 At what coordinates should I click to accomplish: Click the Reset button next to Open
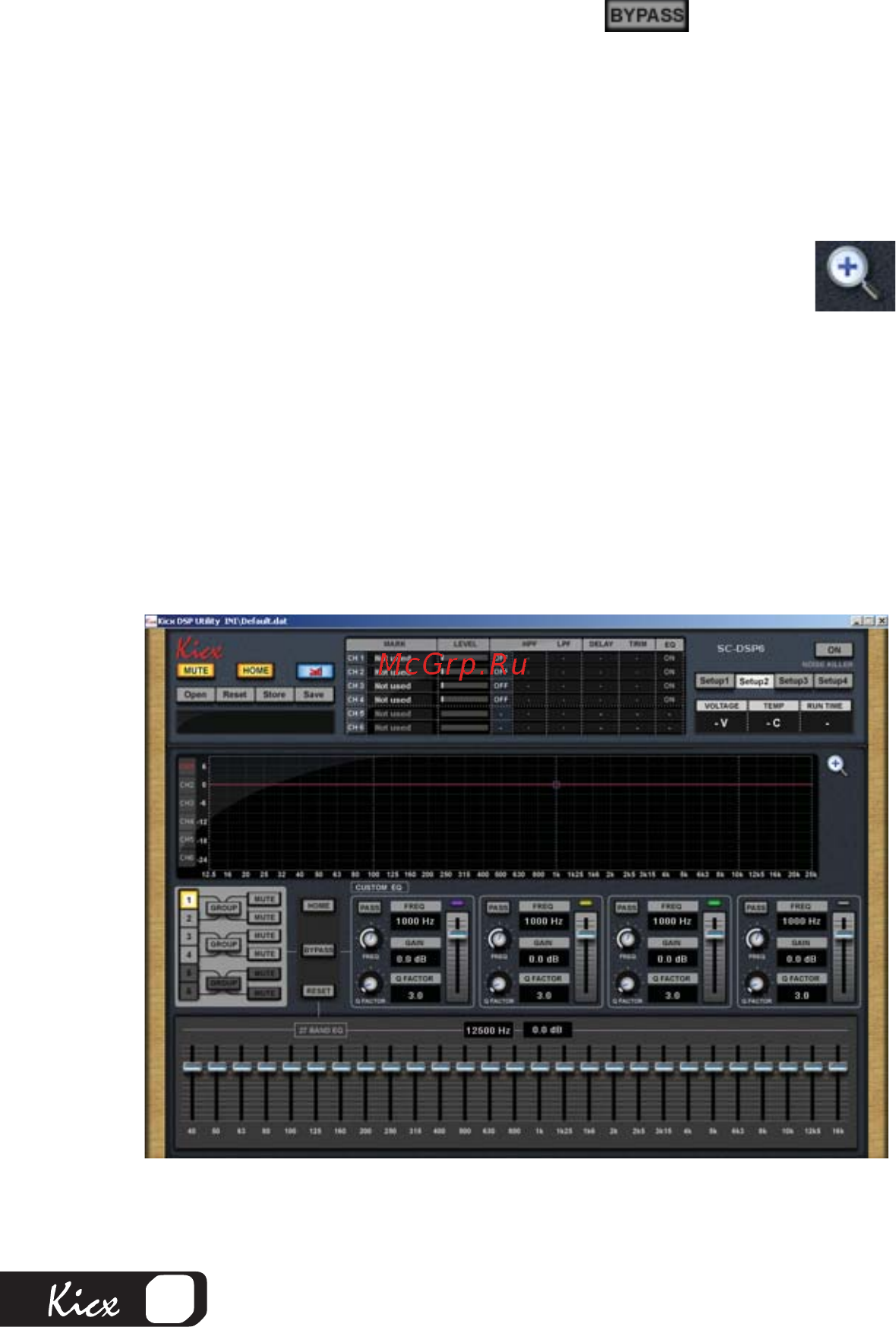pyautogui.click(x=235, y=694)
